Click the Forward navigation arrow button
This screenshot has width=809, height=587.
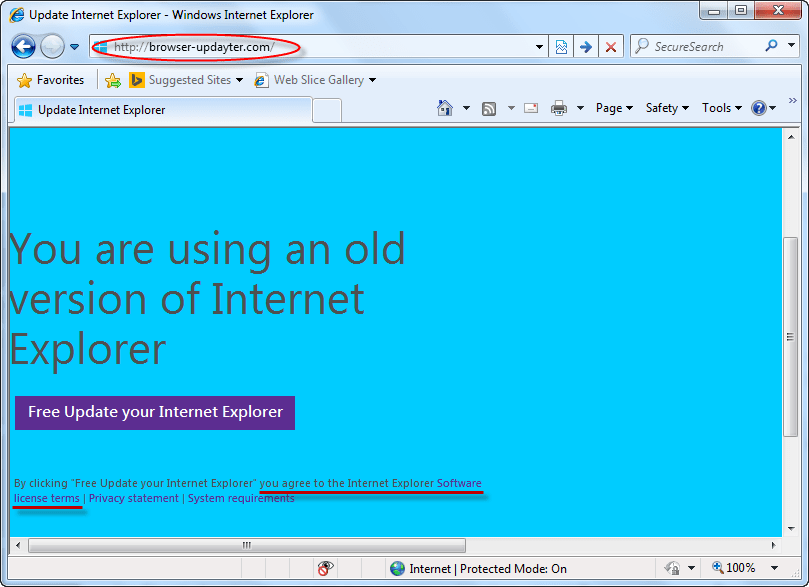[52, 47]
